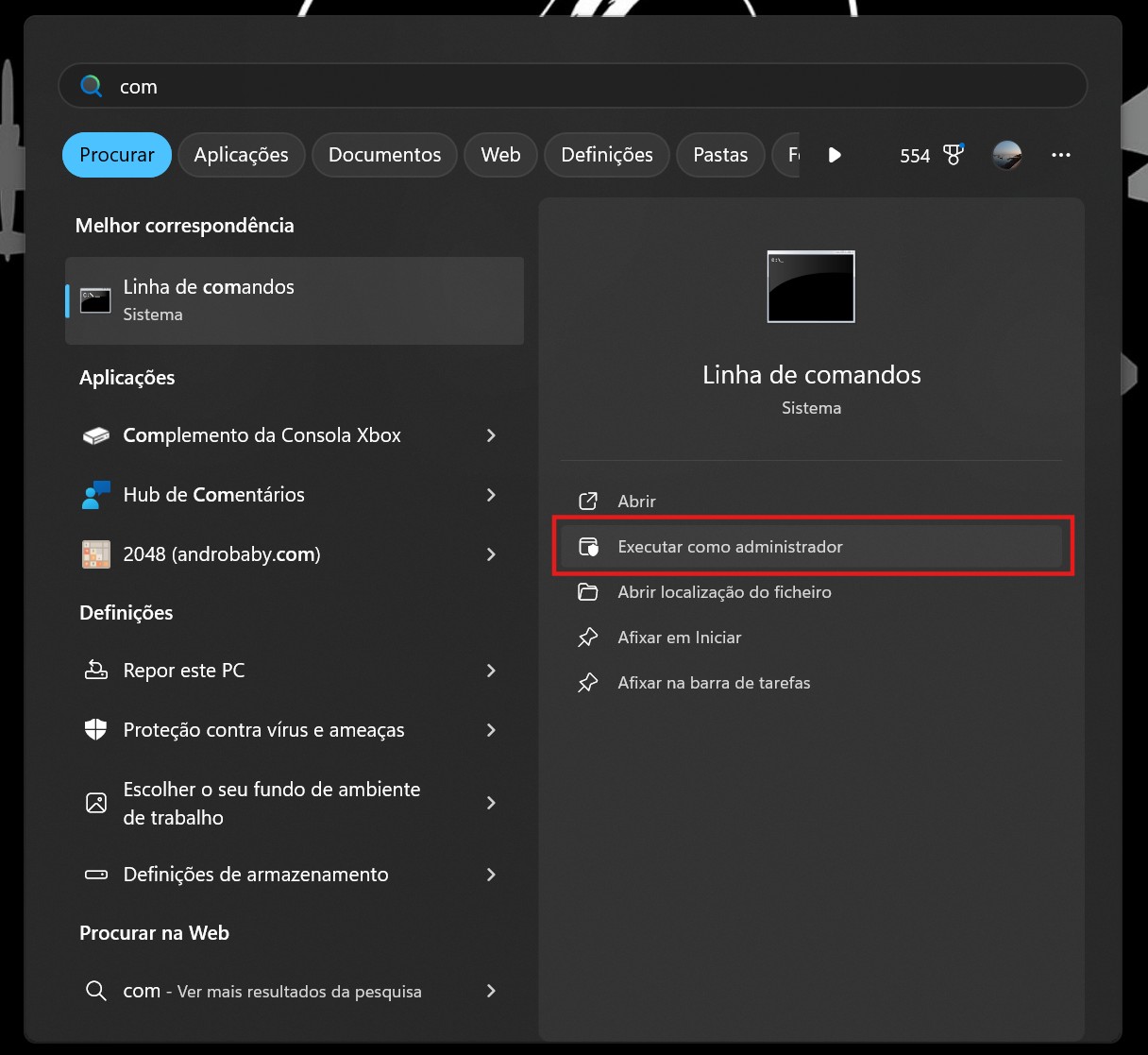Screen dimensions: 1148x1055
Task: Expand Definições de armazenamento chevron
Action: point(491,875)
